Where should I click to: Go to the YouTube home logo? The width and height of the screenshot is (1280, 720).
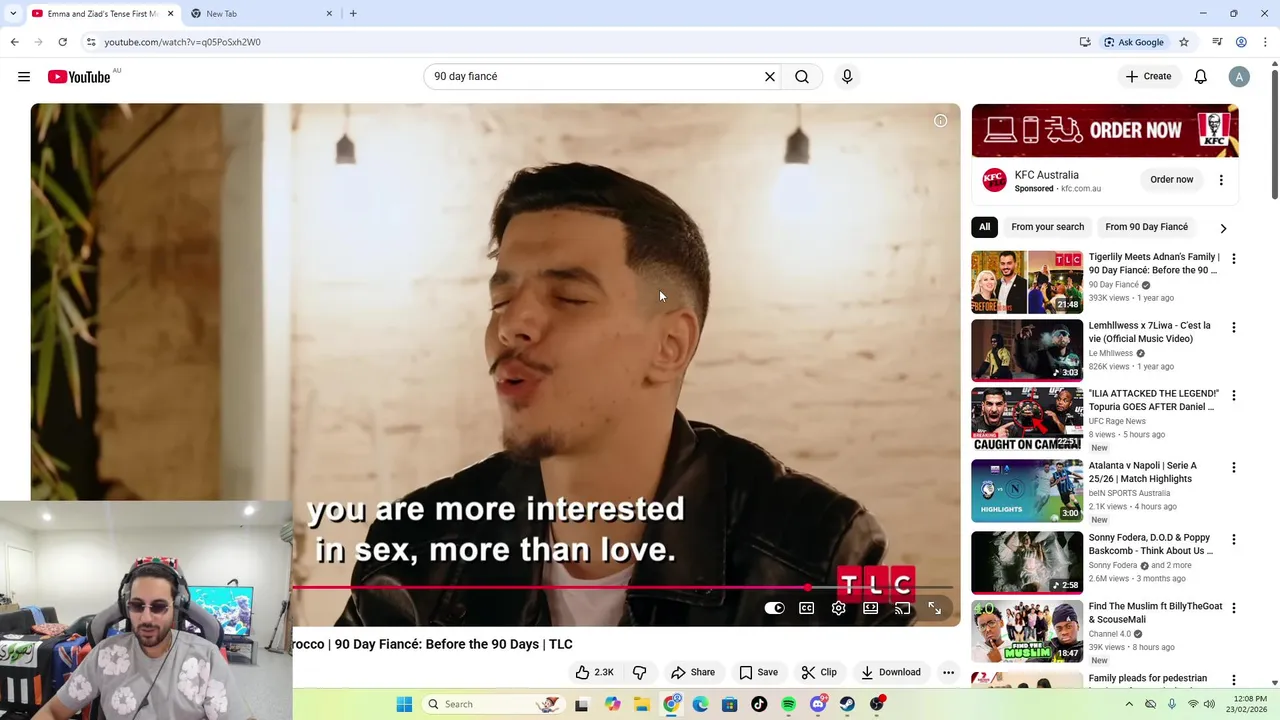pyautogui.click(x=79, y=77)
